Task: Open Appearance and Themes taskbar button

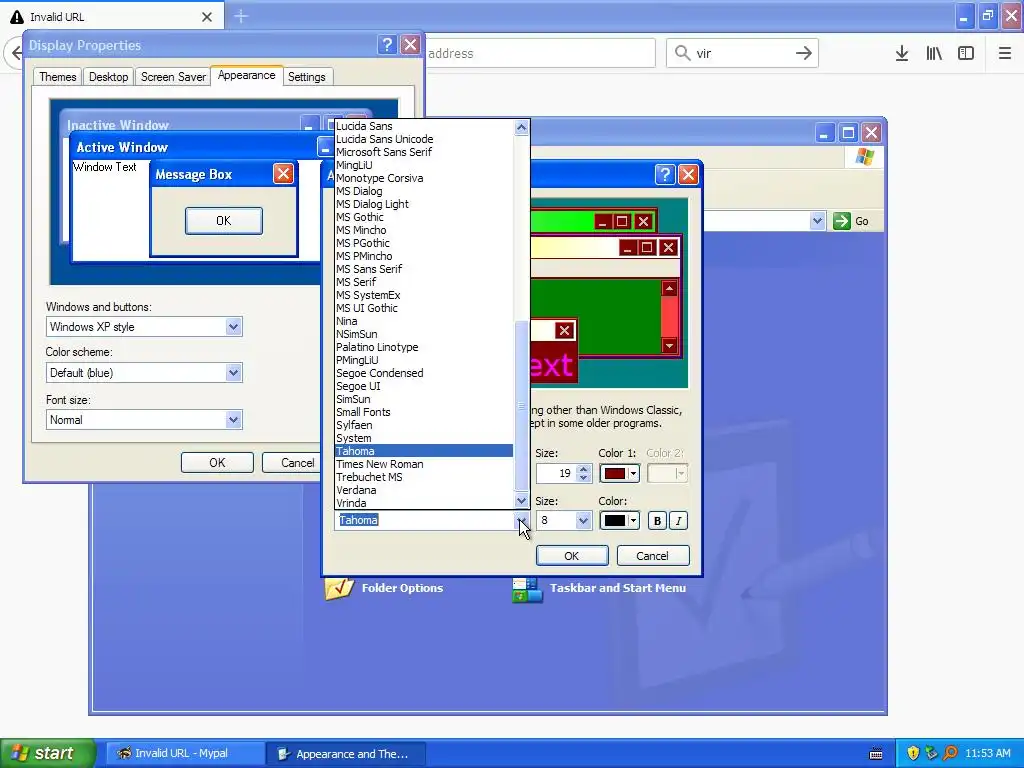Action: click(x=347, y=754)
